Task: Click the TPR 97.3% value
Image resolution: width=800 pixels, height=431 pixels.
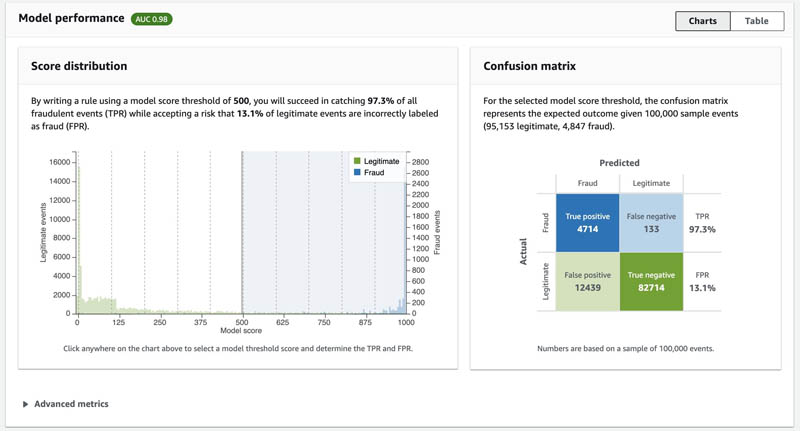Action: click(x=702, y=230)
